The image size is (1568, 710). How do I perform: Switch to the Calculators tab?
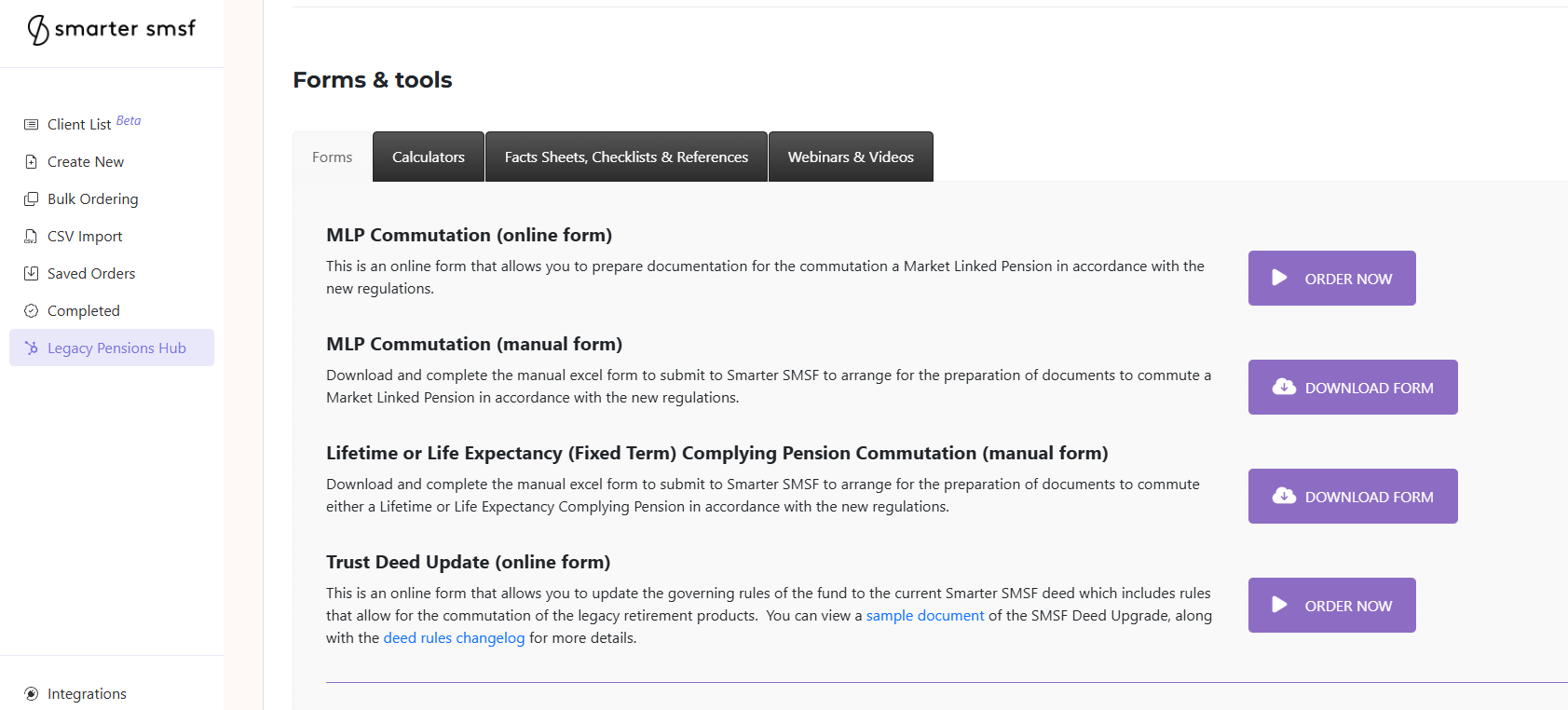[x=429, y=157]
